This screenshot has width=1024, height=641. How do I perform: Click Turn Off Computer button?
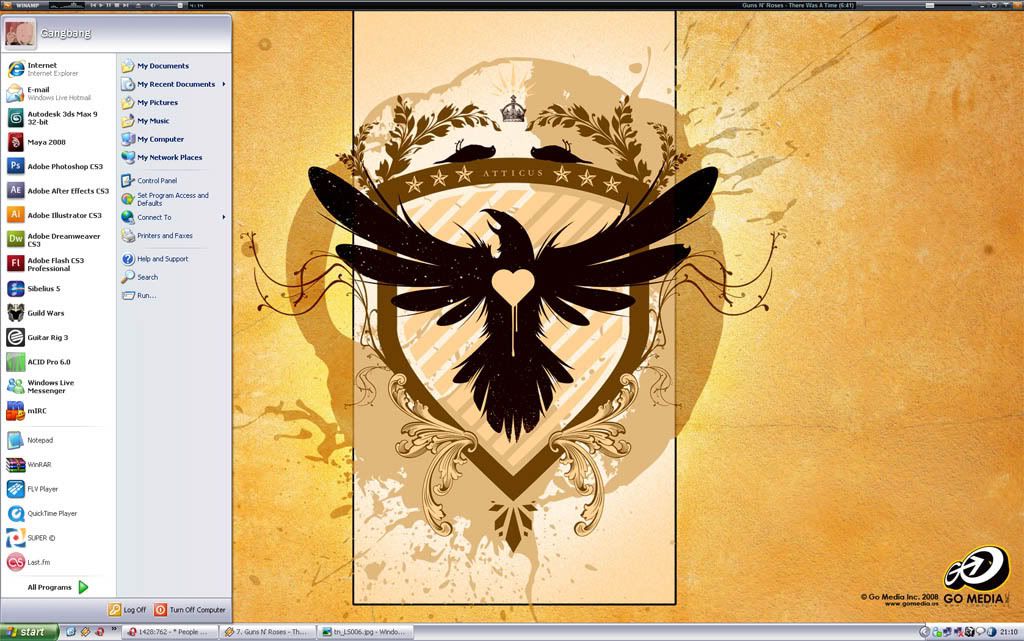[x=190, y=610]
